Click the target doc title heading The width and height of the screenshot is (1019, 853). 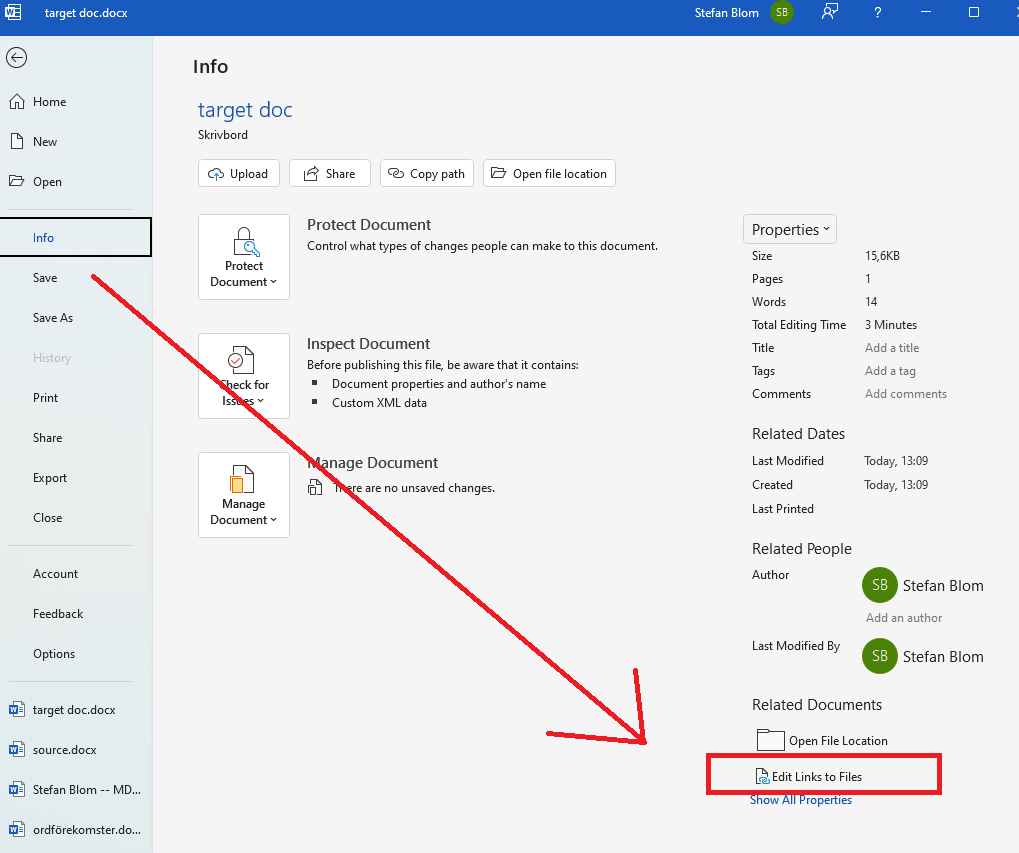point(245,110)
